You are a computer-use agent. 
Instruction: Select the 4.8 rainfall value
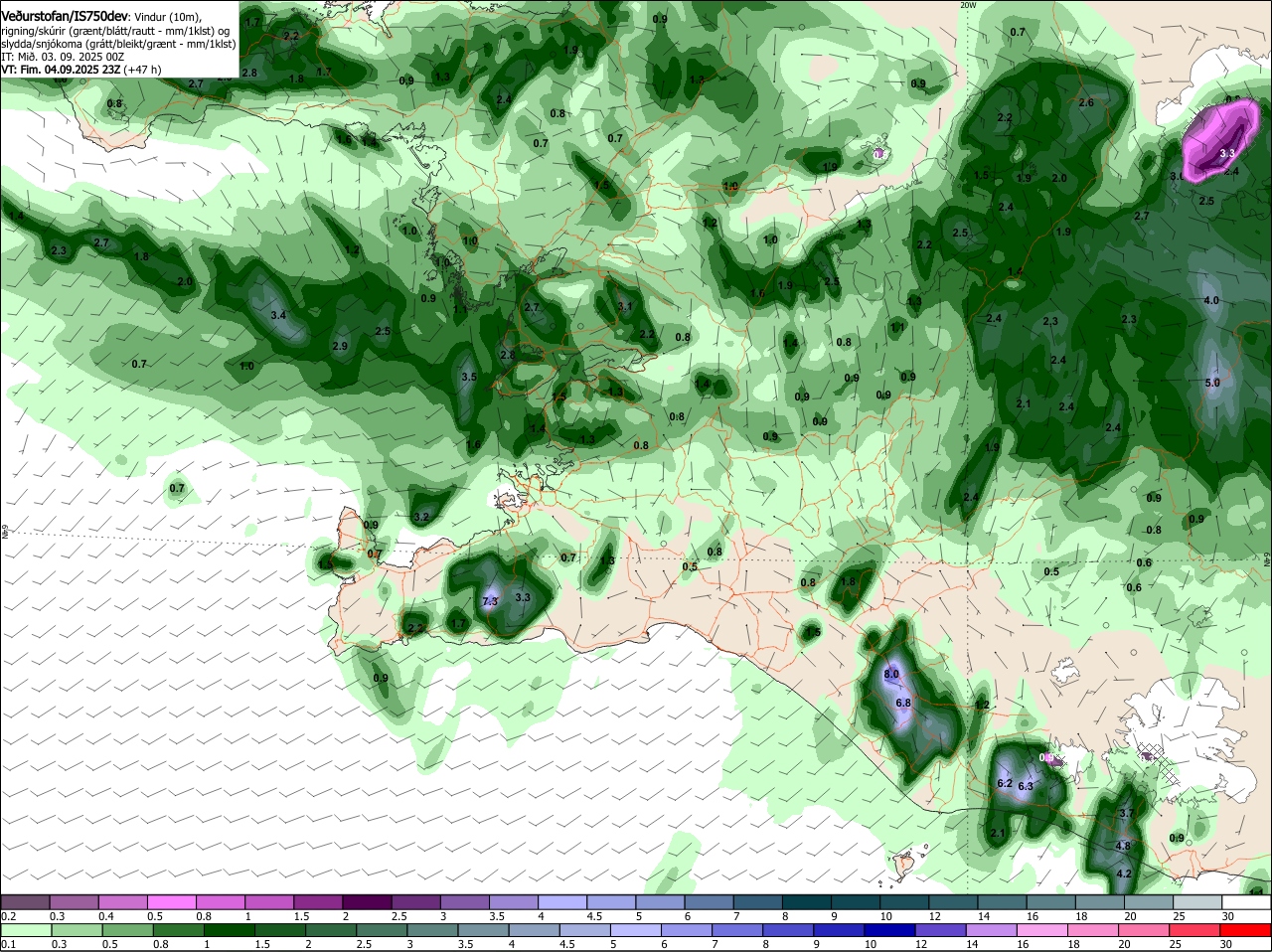1124,846
